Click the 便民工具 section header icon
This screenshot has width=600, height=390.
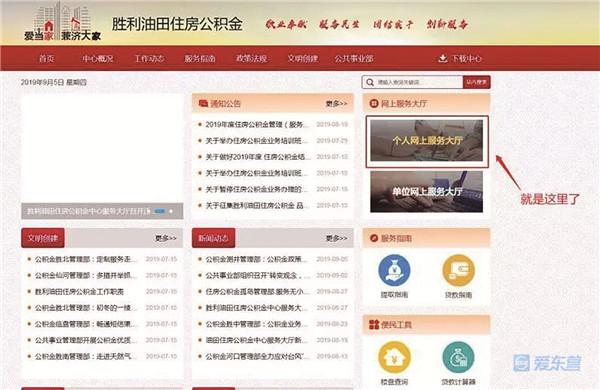pyautogui.click(x=373, y=325)
